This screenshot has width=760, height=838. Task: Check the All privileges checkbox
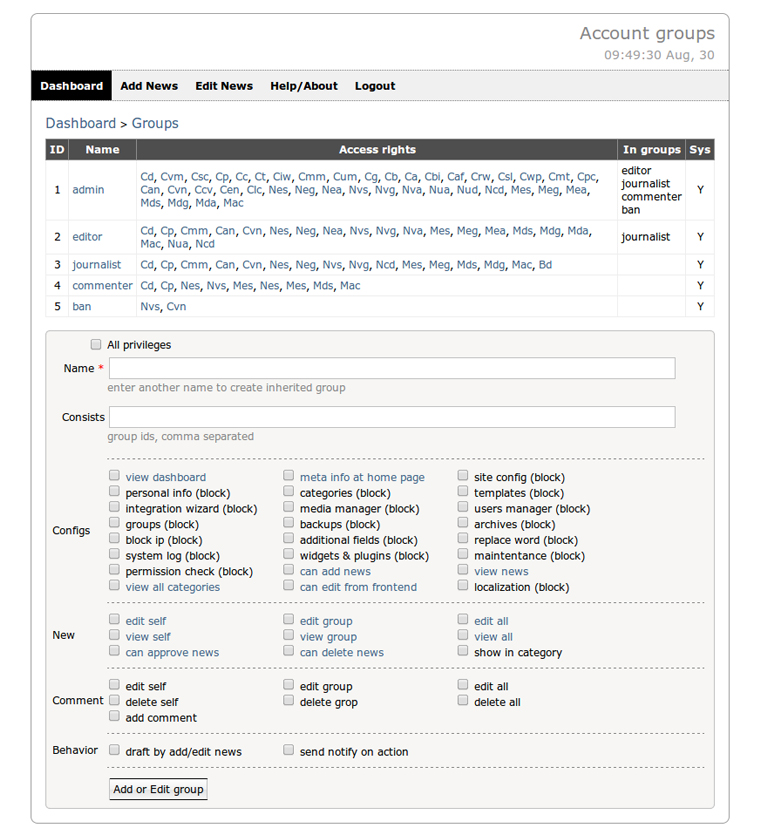coord(96,345)
